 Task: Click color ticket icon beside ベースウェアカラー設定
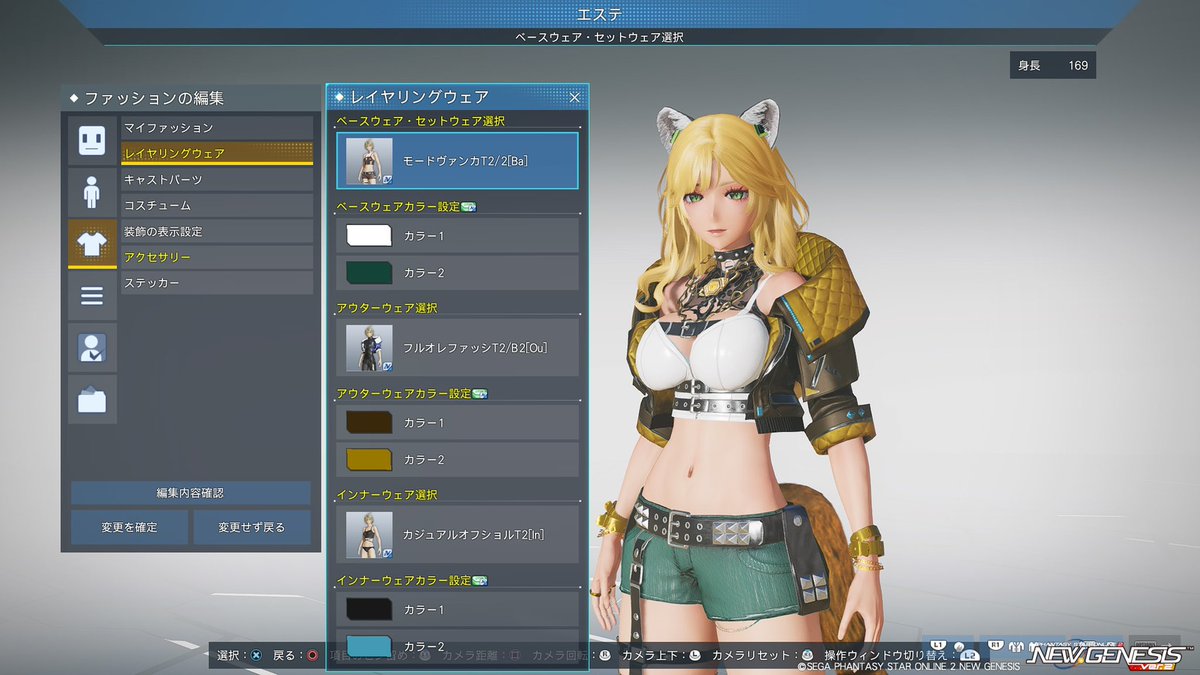click(x=468, y=207)
